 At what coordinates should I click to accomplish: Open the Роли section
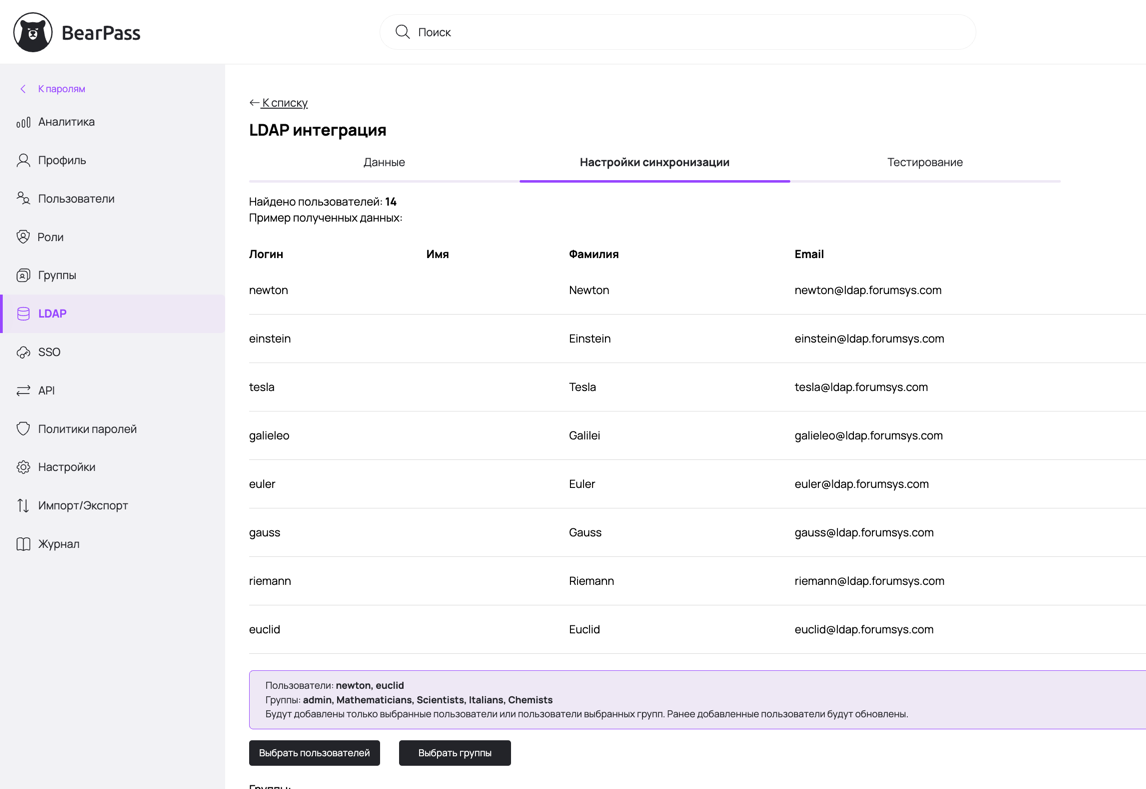[52, 236]
